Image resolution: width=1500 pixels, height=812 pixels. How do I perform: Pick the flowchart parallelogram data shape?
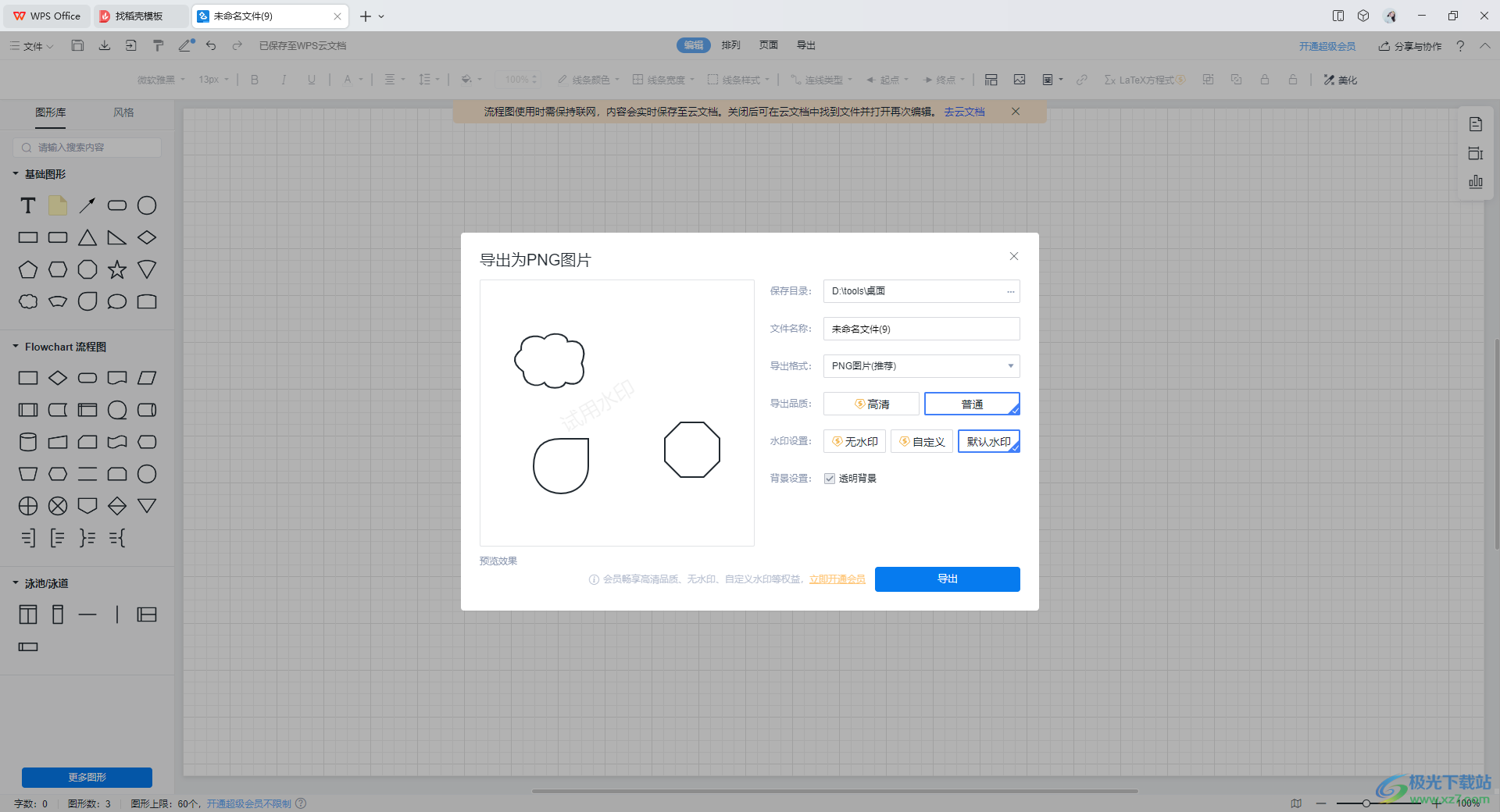(147, 378)
